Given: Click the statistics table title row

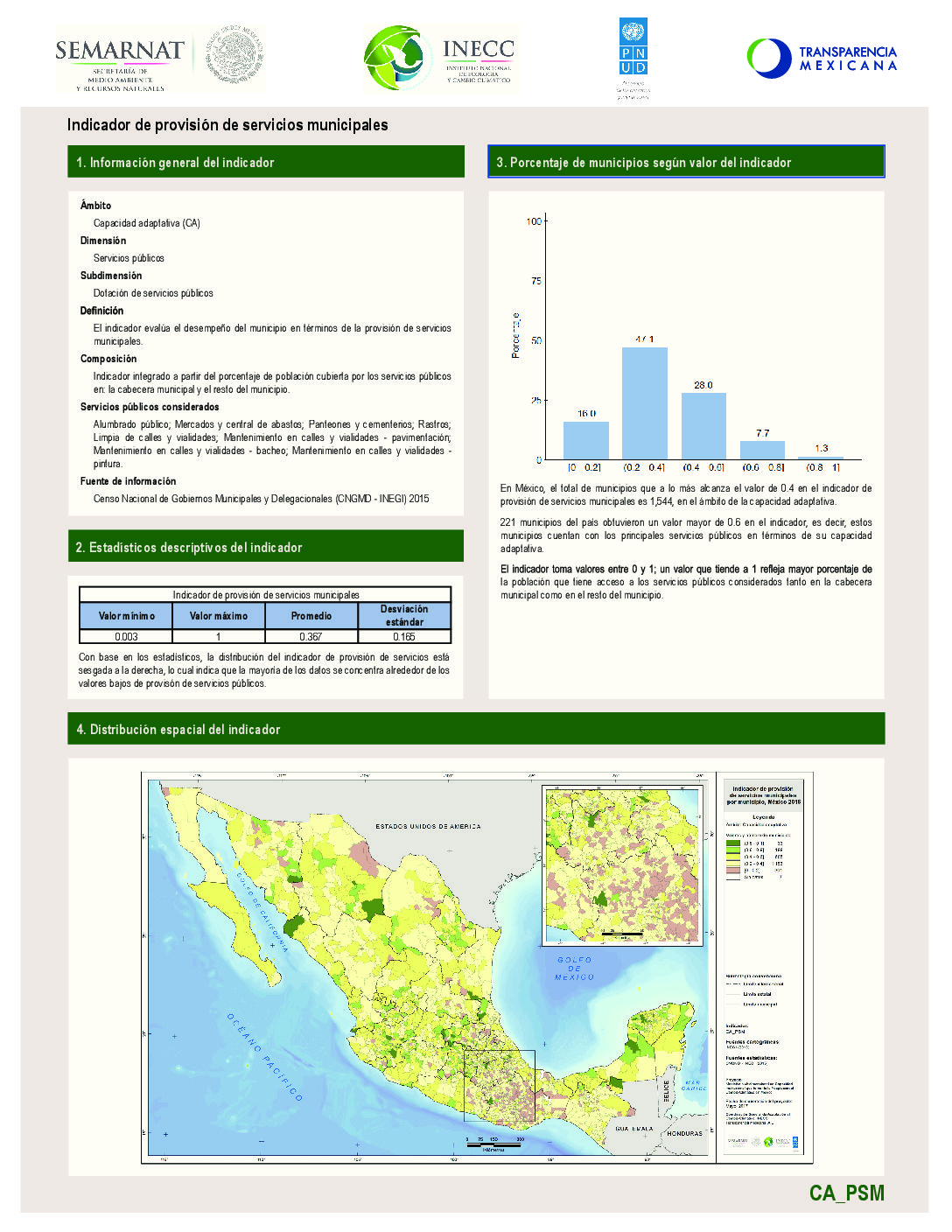Looking at the screenshot, I should (265, 595).
